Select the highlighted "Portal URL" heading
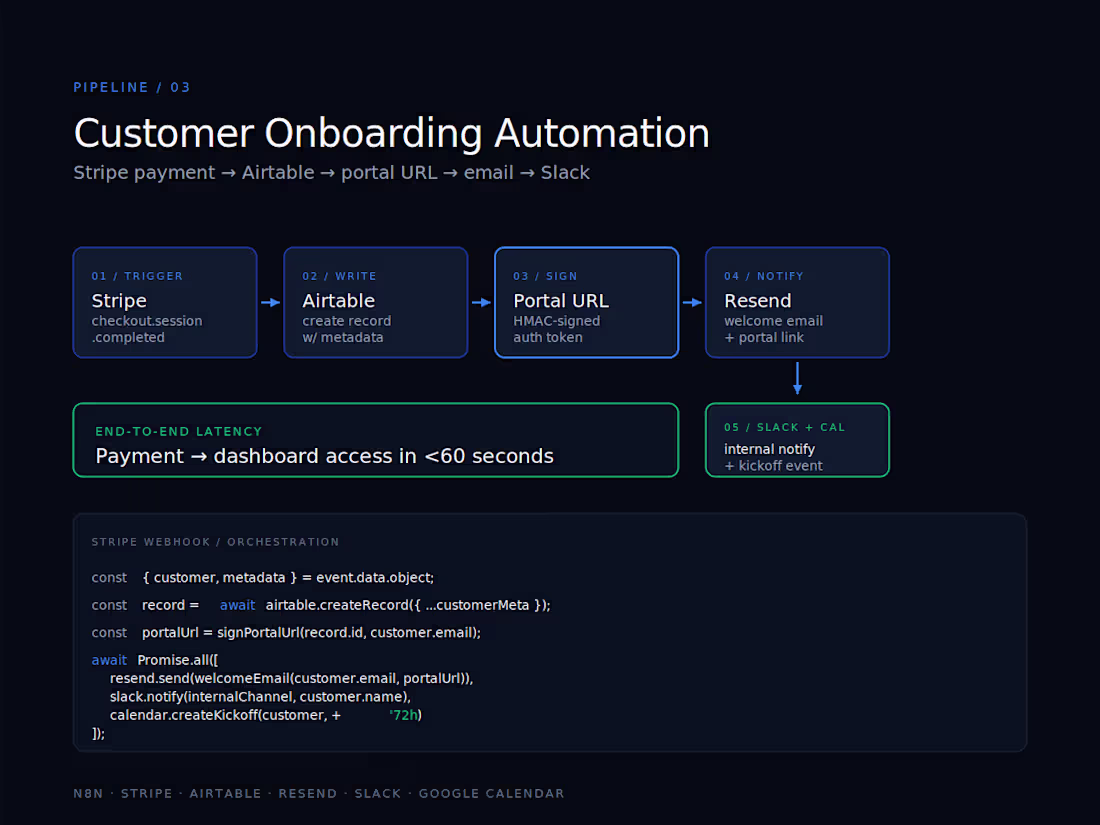Image resolution: width=1100 pixels, height=825 pixels. tap(561, 301)
